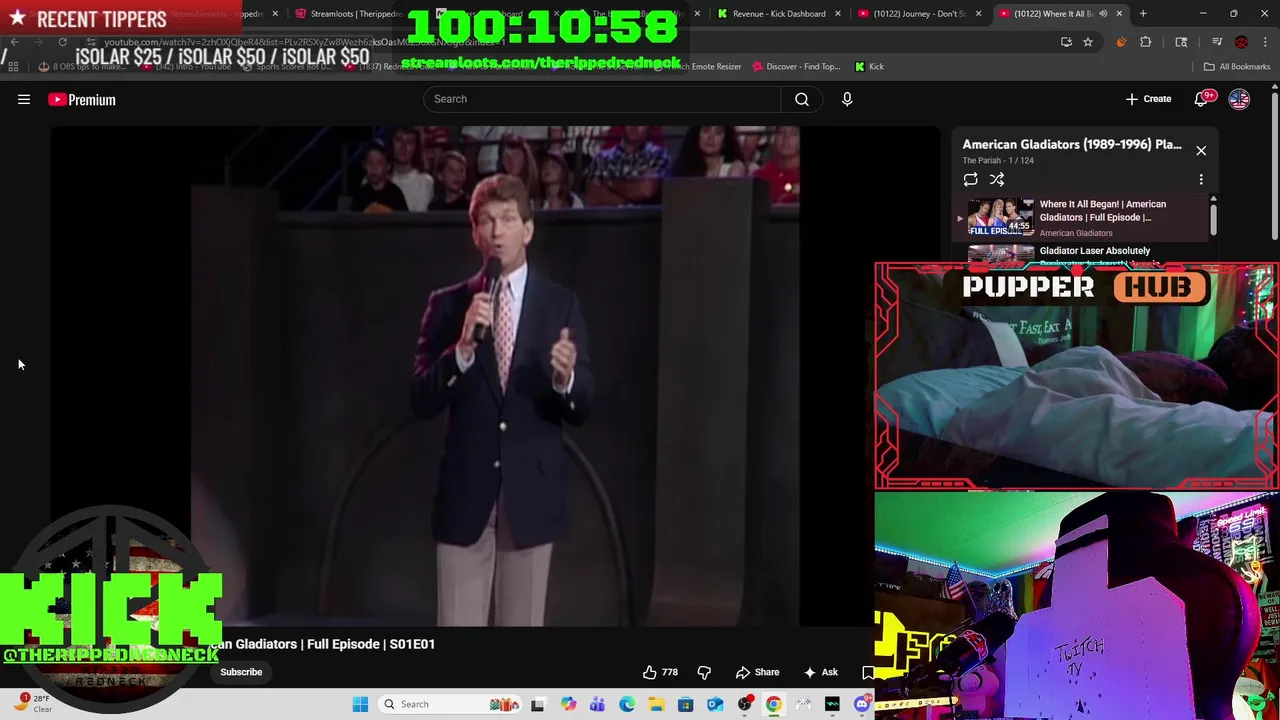Open the Chrome taskbar icon
Image resolution: width=1280 pixels, height=720 pixels.
(x=773, y=704)
